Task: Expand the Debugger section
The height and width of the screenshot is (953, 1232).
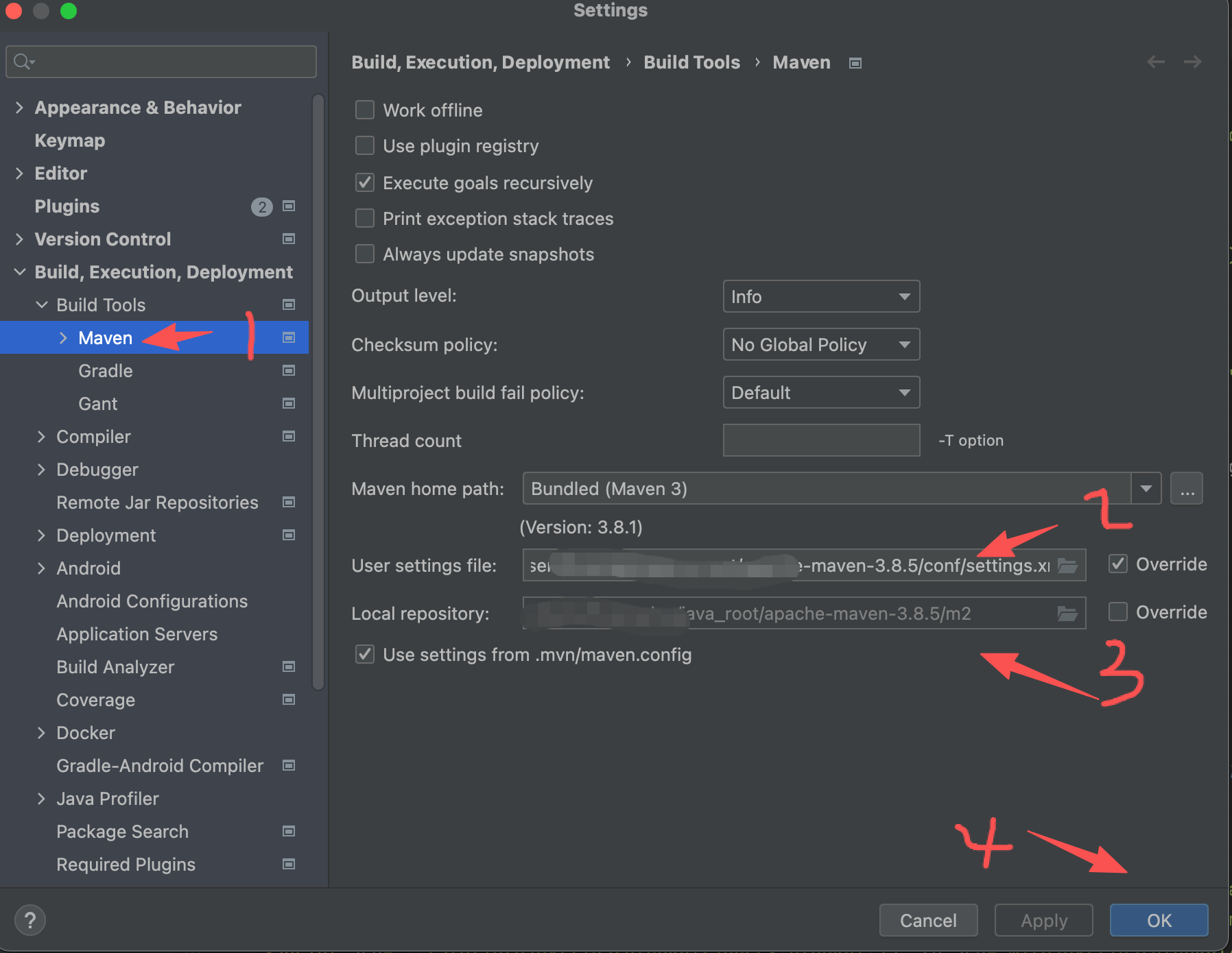Action: tap(41, 470)
